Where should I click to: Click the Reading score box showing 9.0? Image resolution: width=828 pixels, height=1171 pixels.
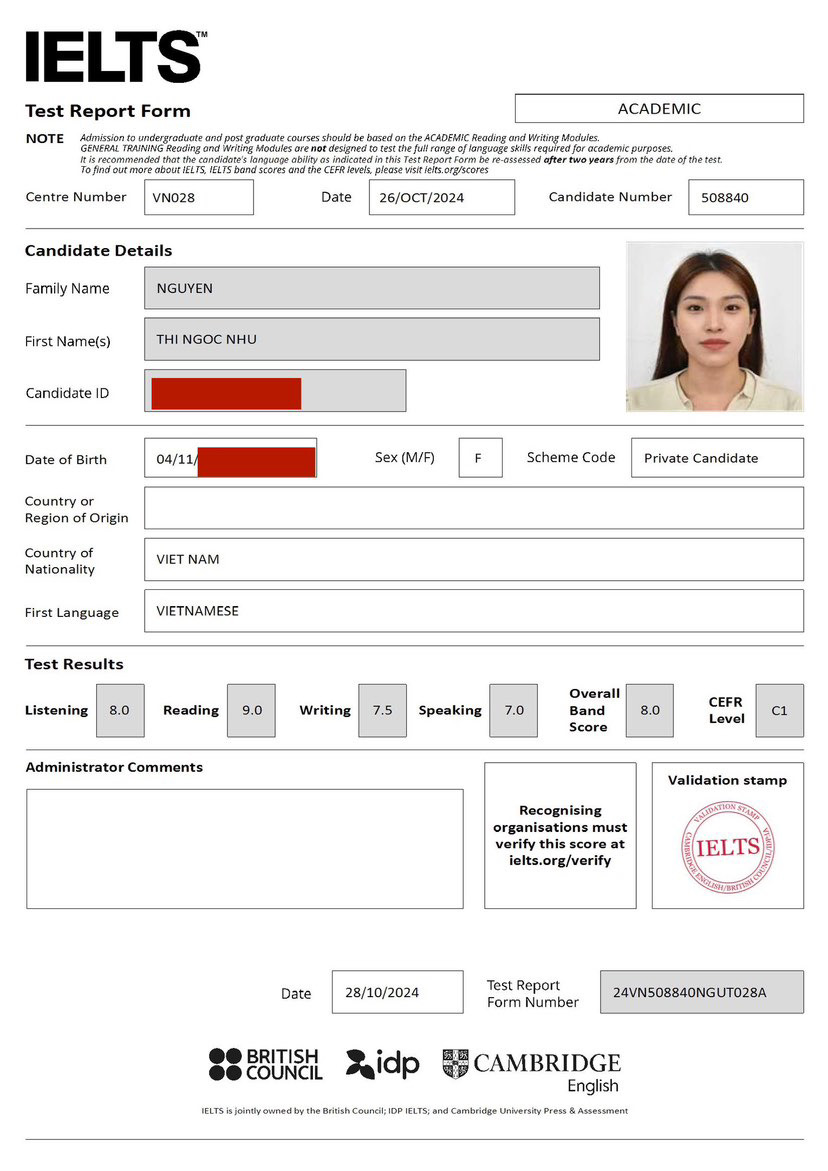click(x=251, y=710)
